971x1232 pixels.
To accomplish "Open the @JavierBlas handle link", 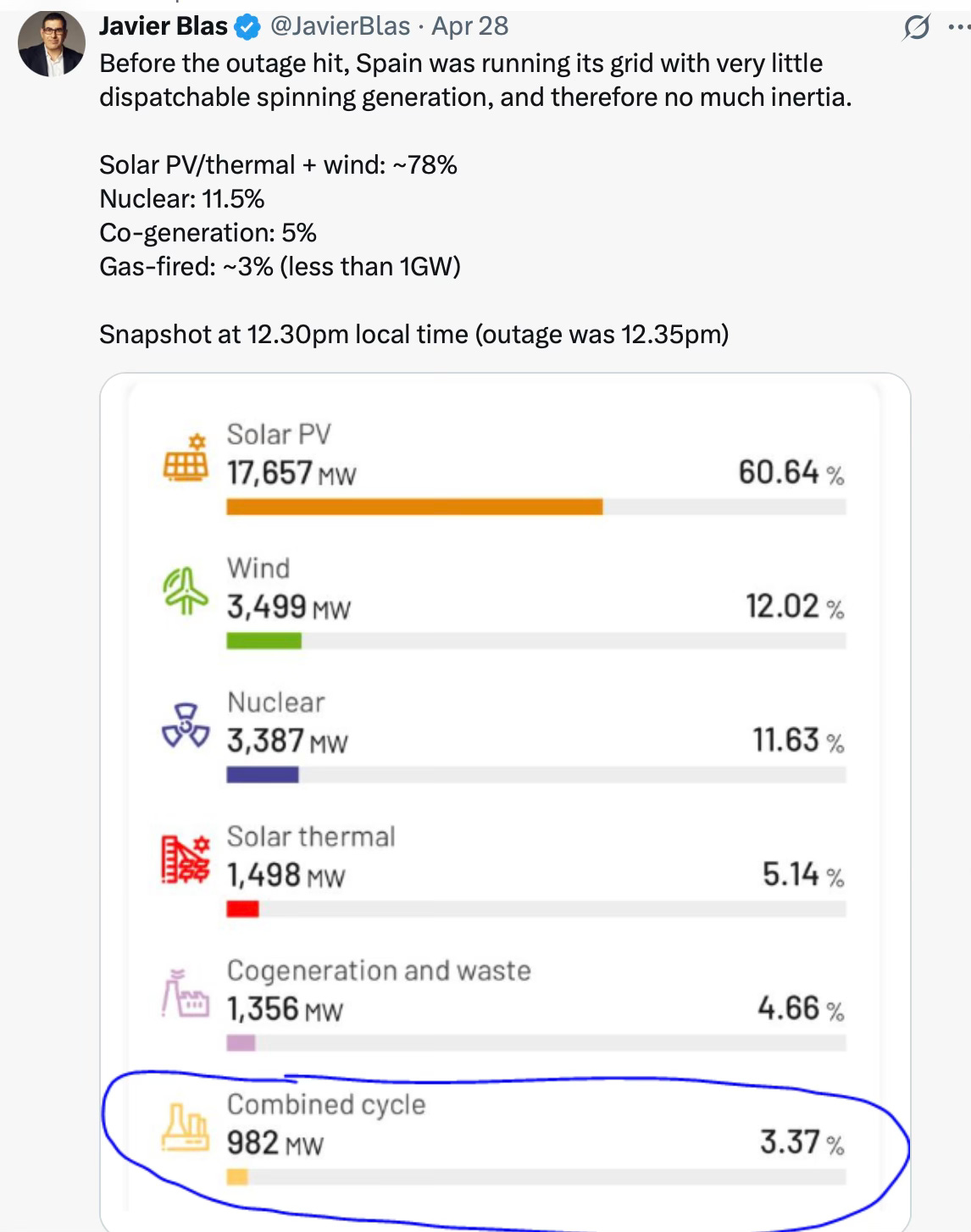I will pyautogui.click(x=340, y=26).
